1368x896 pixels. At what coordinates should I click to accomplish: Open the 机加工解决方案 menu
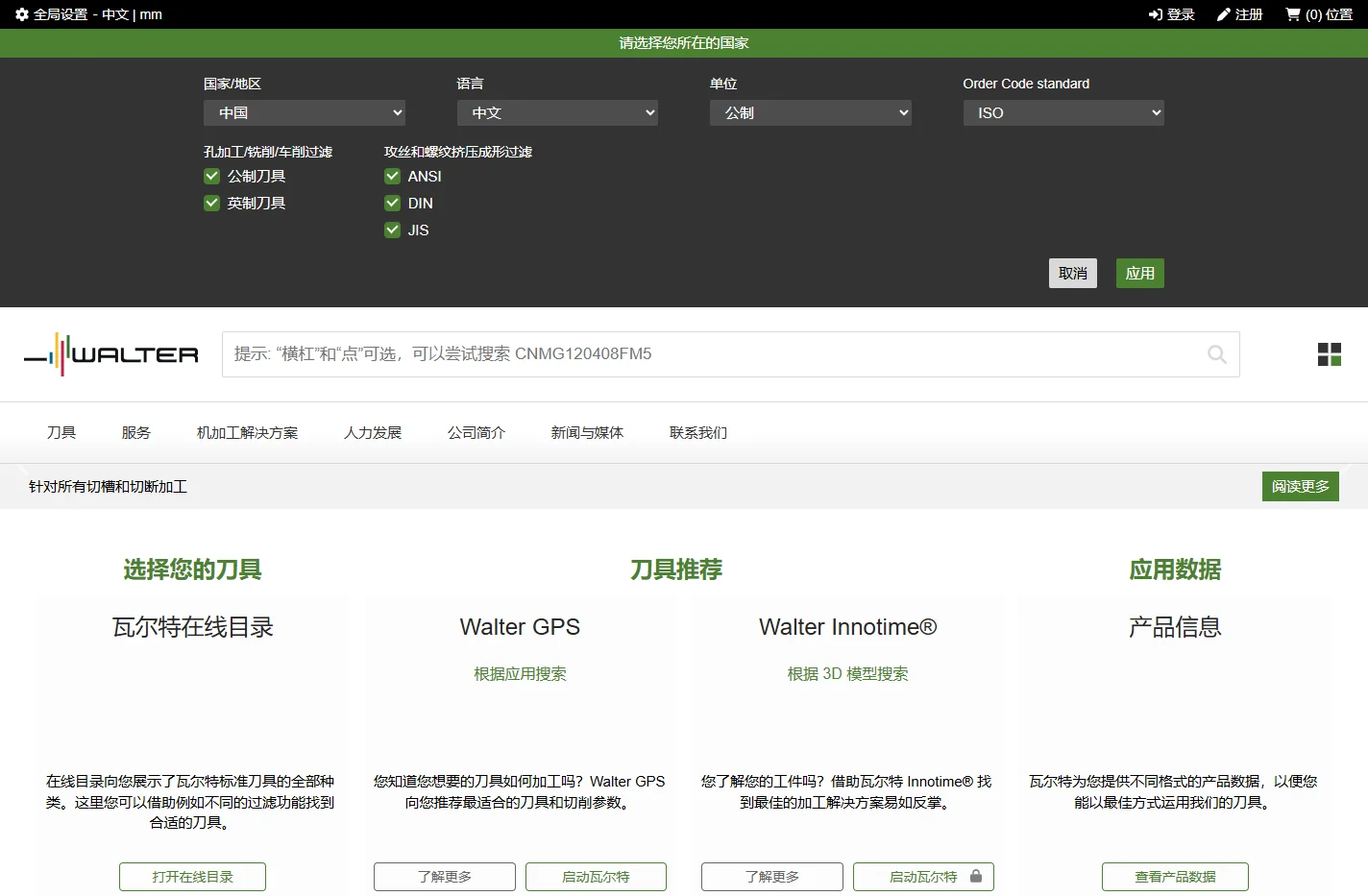pos(248,432)
